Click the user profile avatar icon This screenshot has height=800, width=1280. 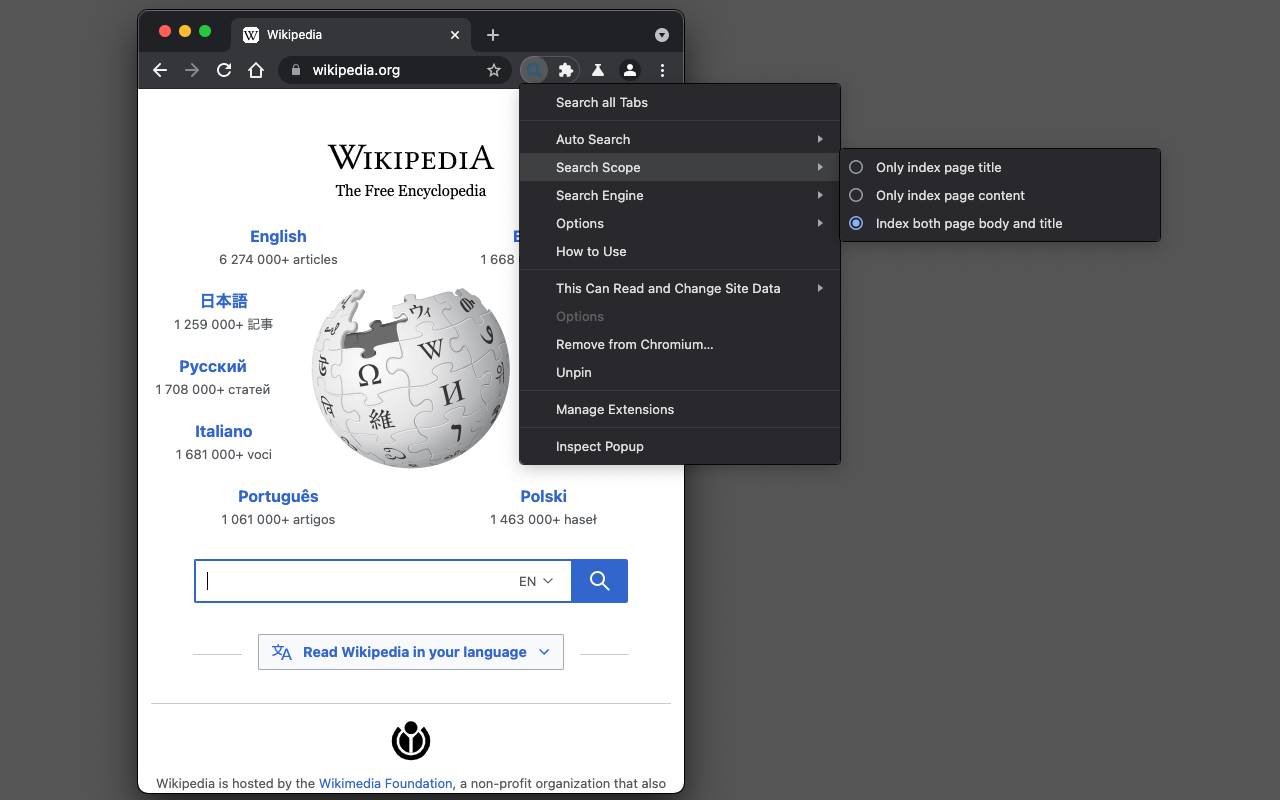[629, 70]
